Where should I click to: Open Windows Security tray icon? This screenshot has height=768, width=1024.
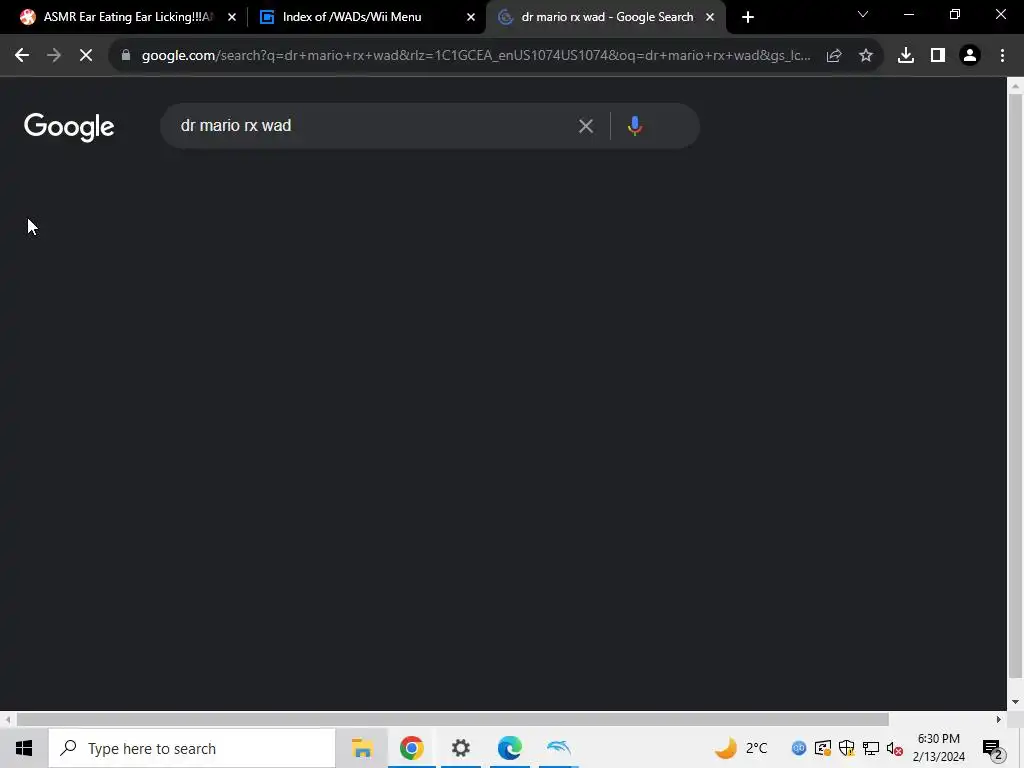pos(847,748)
